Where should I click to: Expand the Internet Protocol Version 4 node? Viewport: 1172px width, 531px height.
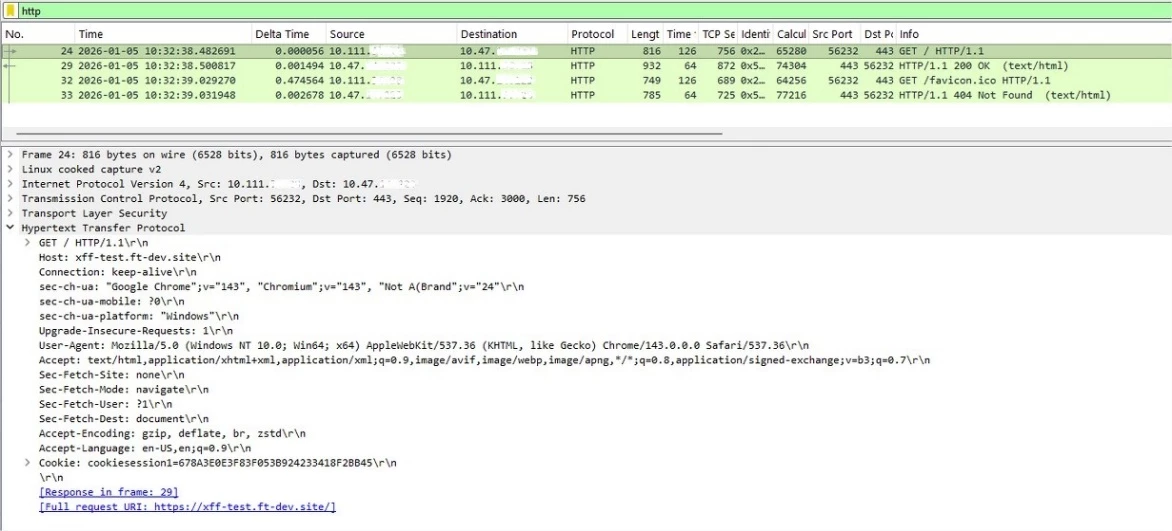pyautogui.click(x=9, y=184)
